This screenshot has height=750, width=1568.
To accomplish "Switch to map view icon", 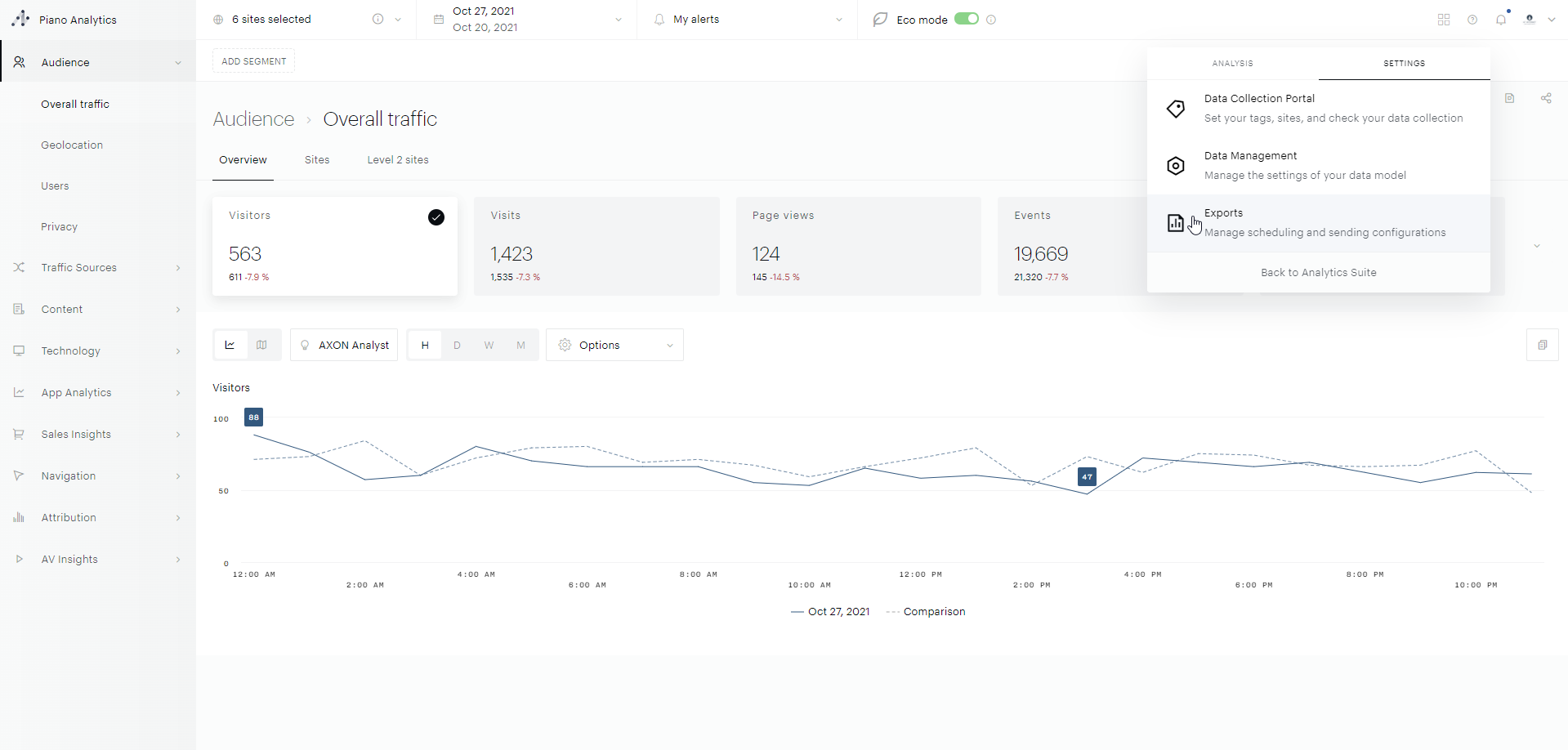I will click(x=261, y=345).
